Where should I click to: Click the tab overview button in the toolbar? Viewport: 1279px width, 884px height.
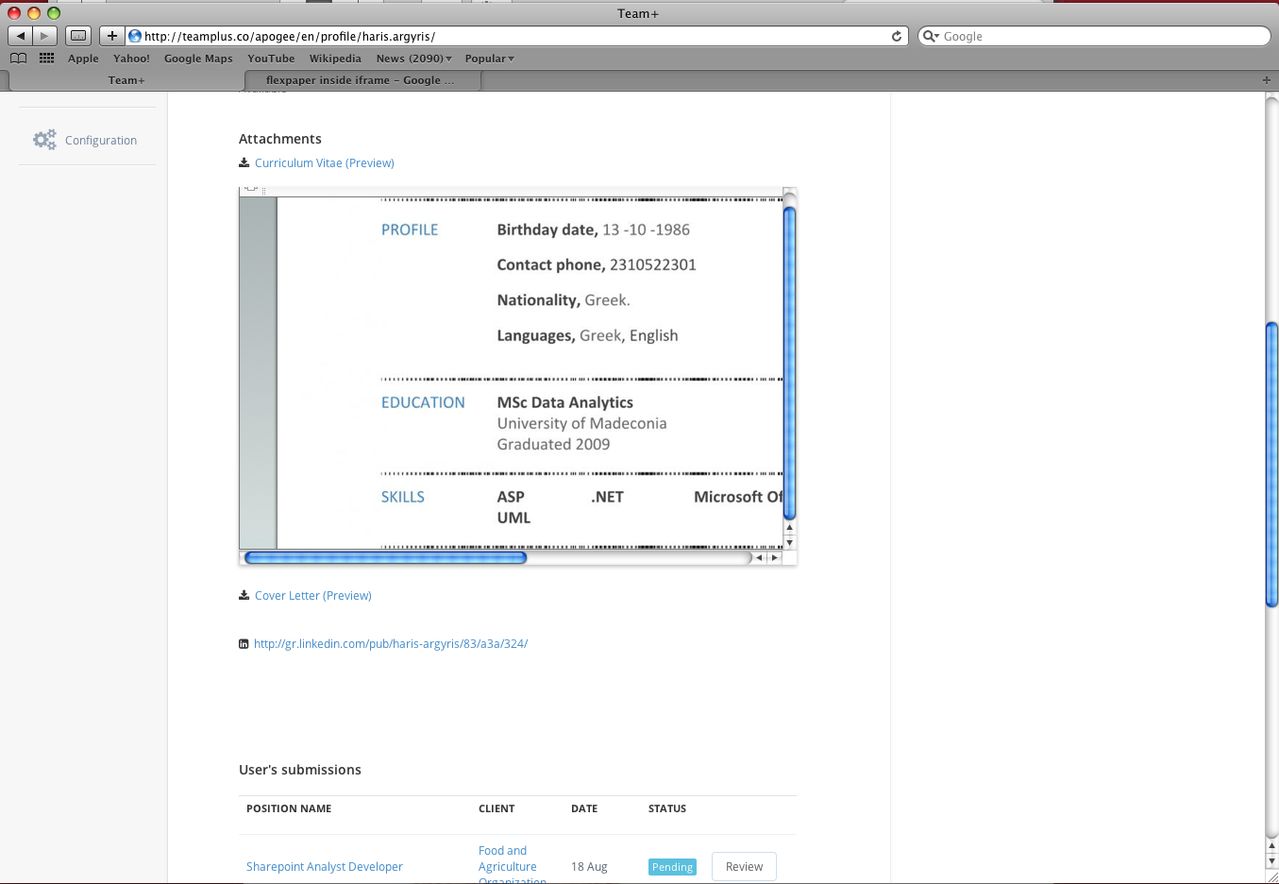tap(77, 35)
